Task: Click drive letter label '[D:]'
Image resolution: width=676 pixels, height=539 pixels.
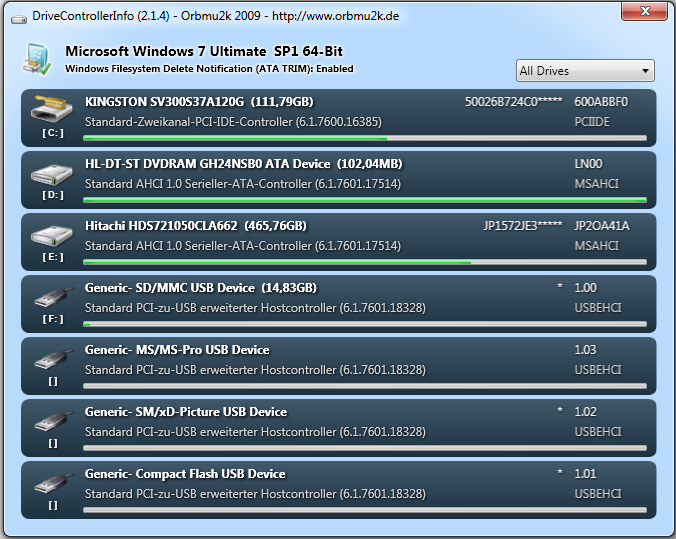Action: 53,195
